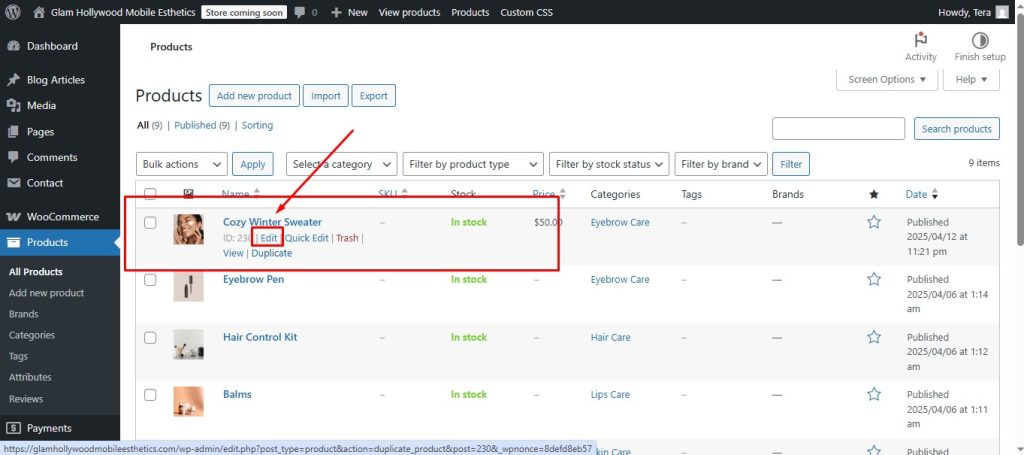Open the Select a category dropdown
Screen dimensions: 1024x455
342,165
